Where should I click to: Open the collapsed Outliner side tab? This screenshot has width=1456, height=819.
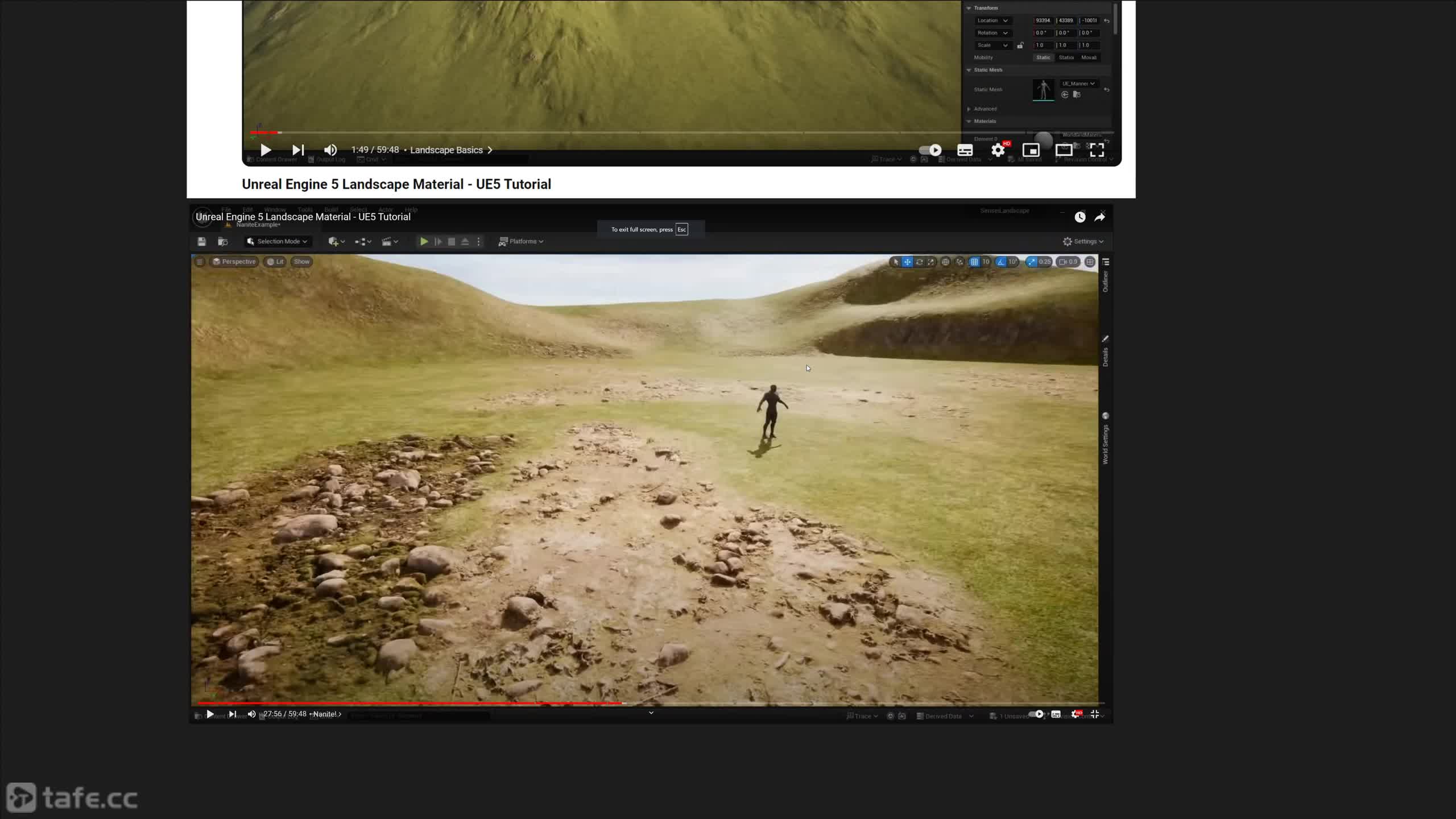pos(1106,276)
